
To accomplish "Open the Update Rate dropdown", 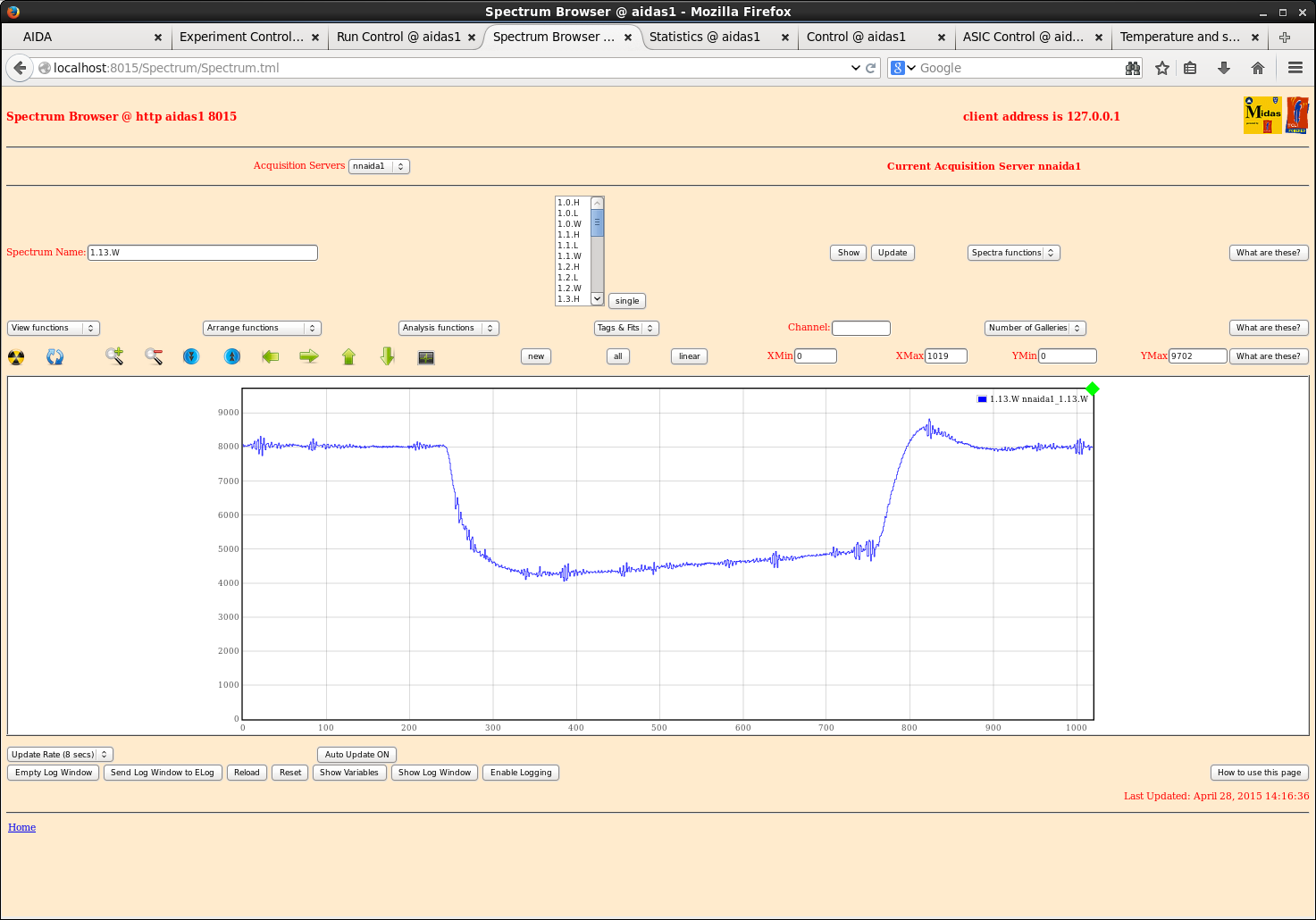I will (60, 755).
